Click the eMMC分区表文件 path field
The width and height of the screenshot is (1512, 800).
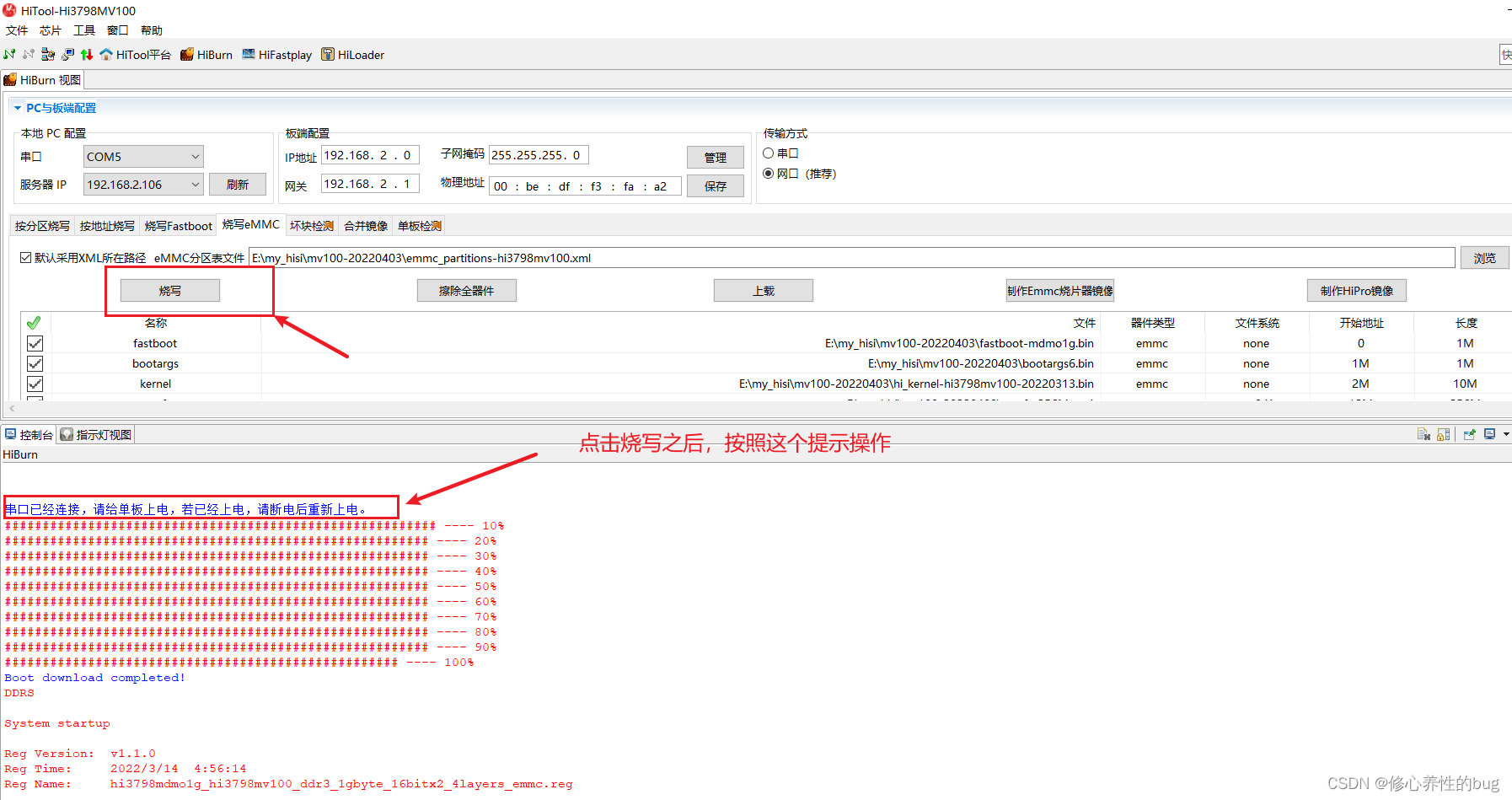(852, 258)
